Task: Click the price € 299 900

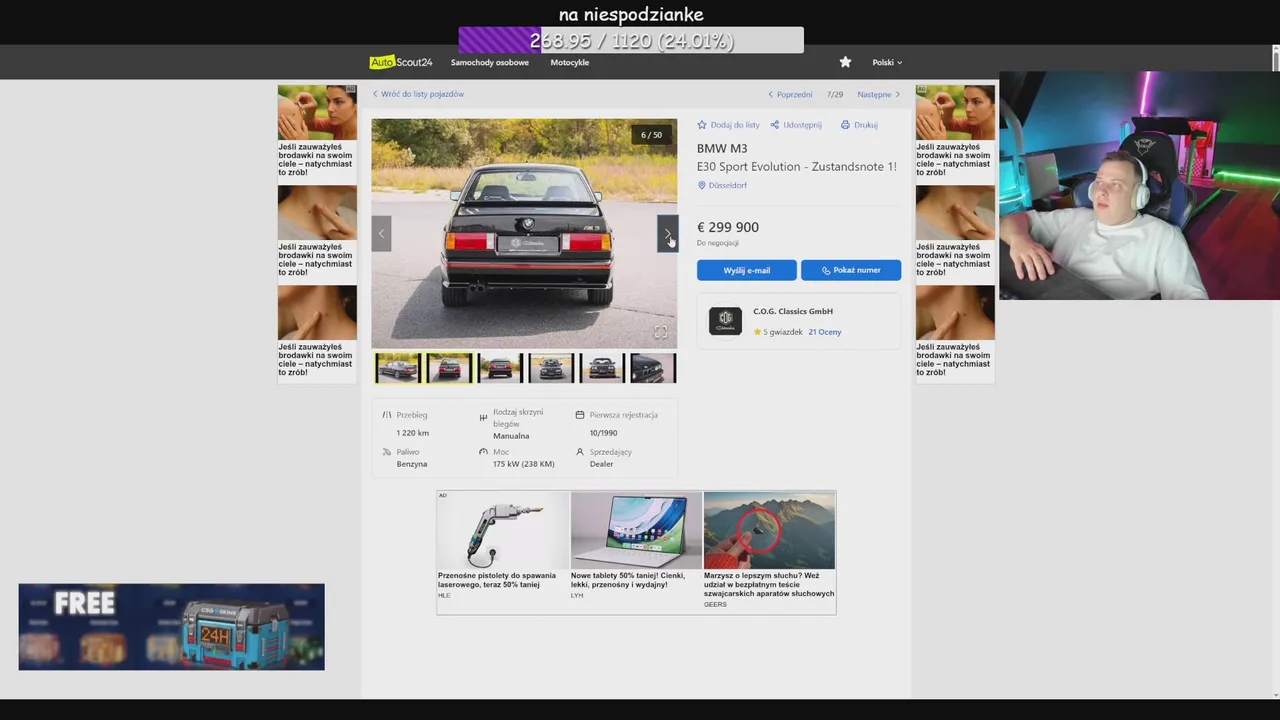Action: (x=728, y=227)
